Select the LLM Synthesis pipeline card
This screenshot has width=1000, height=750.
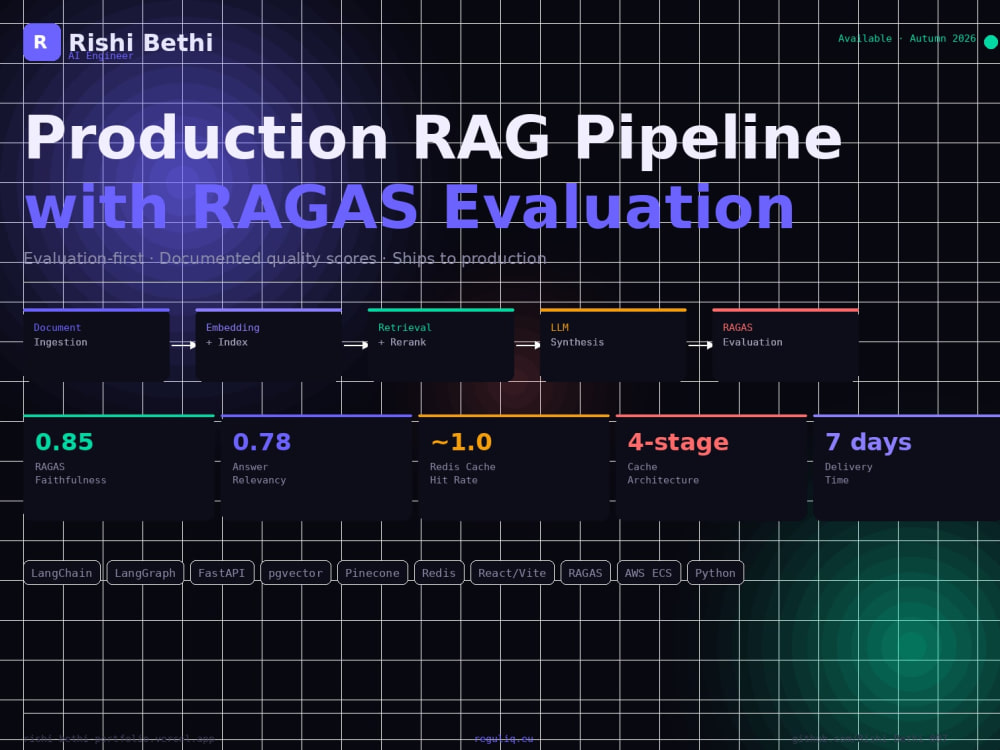(x=613, y=345)
